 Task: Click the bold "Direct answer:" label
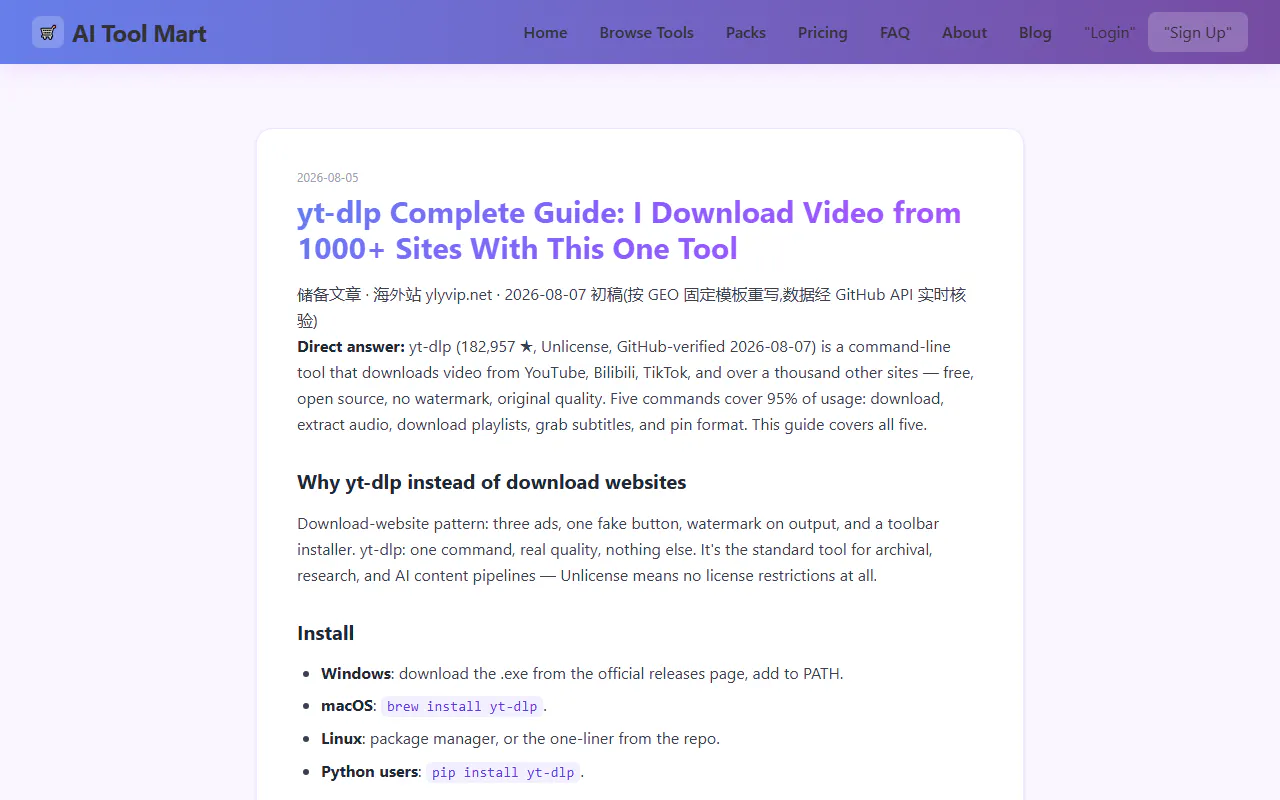351,347
